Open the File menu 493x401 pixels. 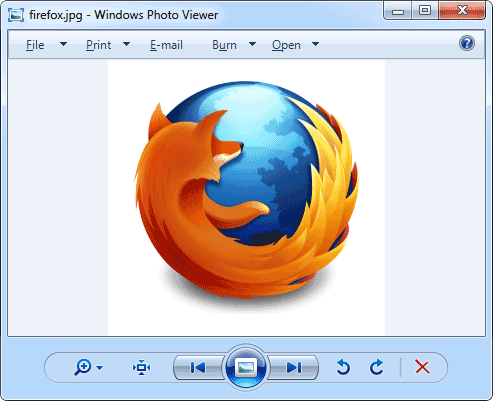[x=35, y=45]
